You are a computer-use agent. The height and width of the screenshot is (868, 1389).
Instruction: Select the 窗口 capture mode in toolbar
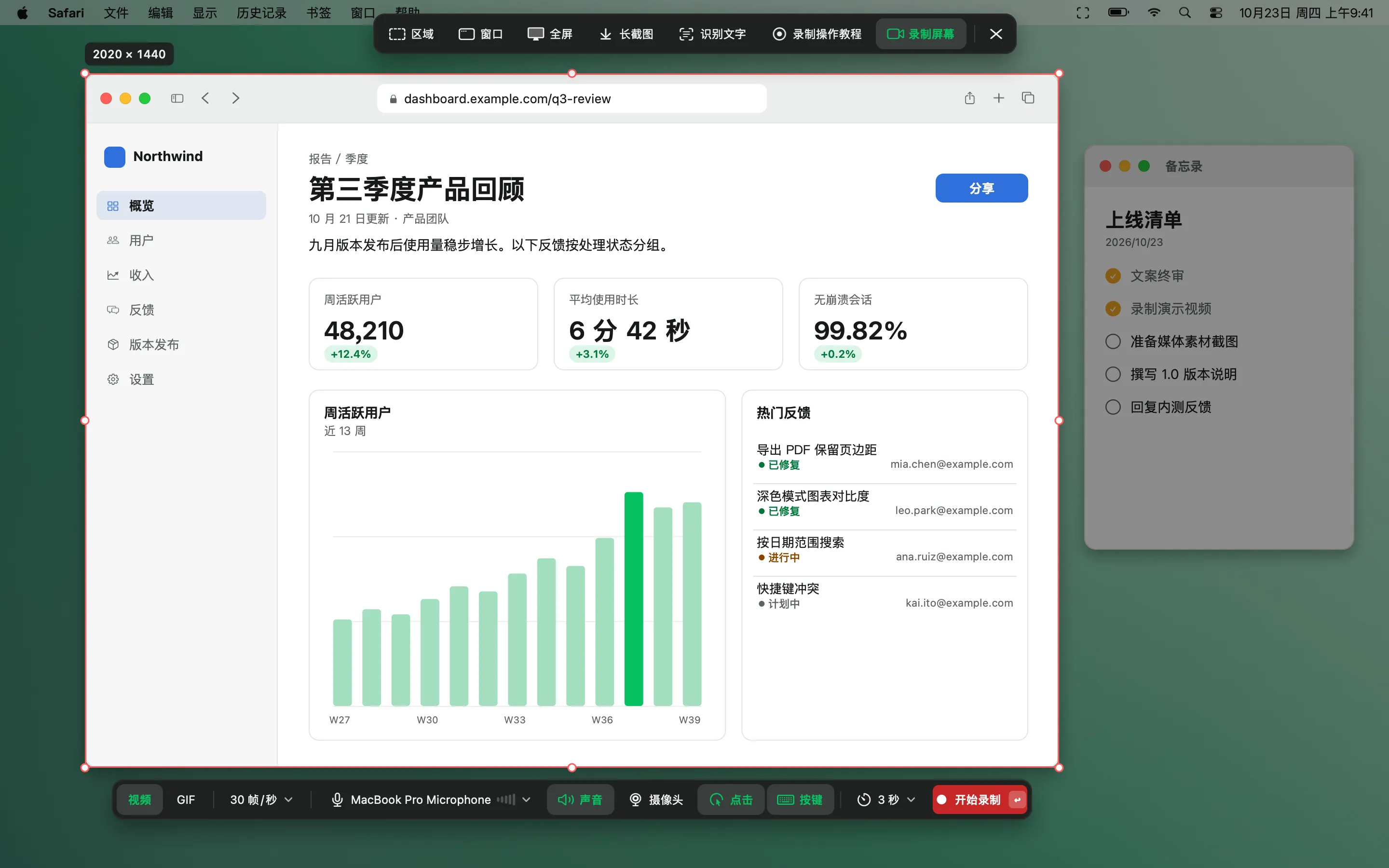(481, 34)
